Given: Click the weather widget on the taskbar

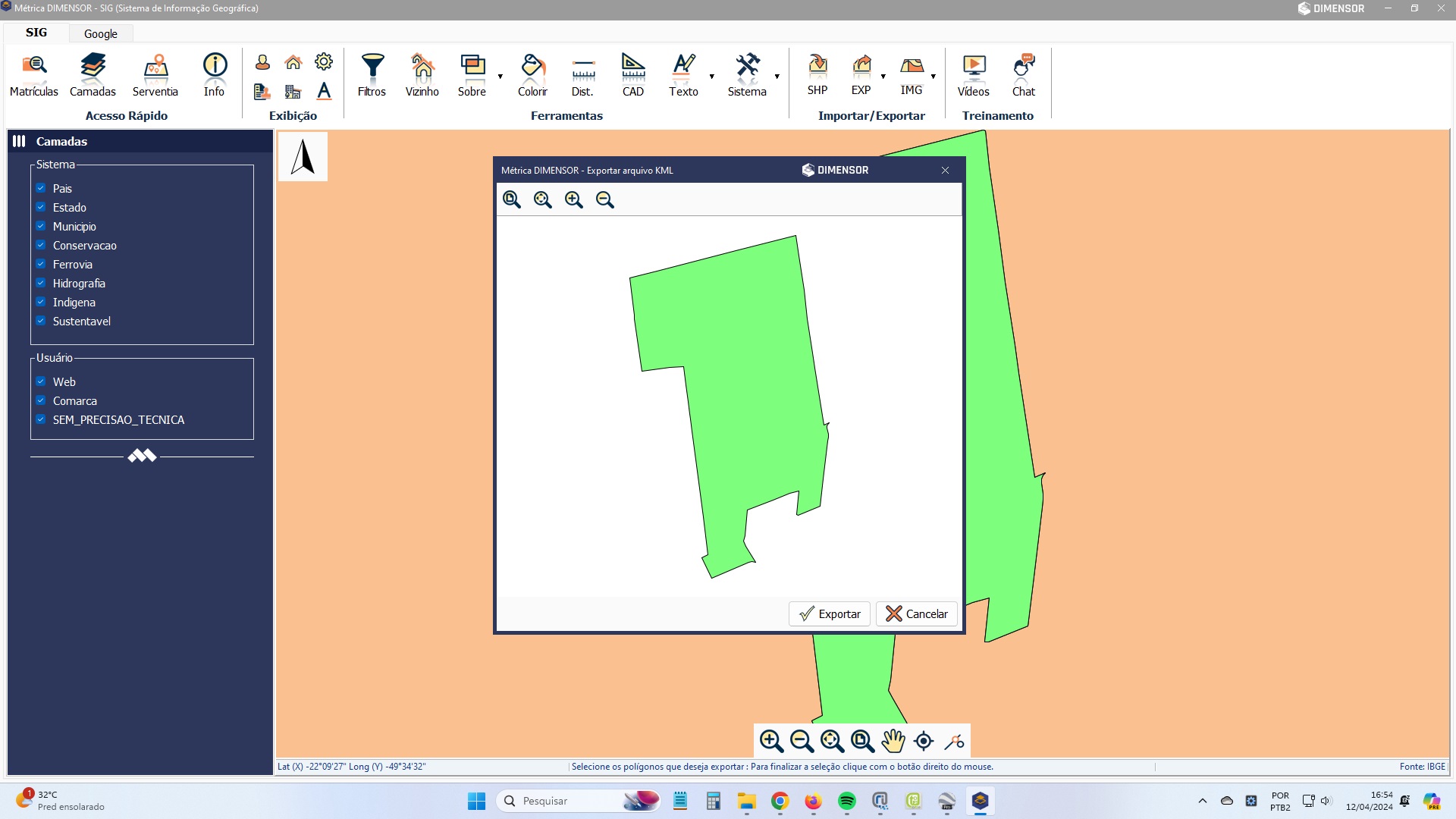Looking at the screenshot, I should 61,801.
